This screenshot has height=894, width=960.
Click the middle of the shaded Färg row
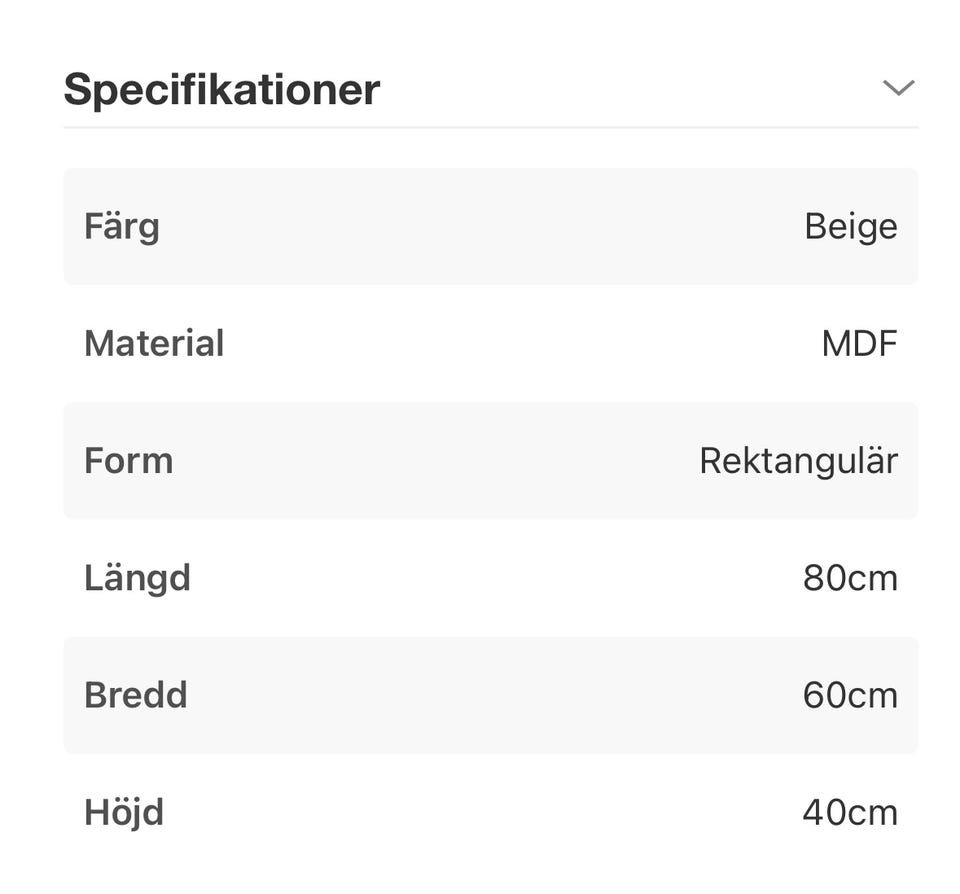click(x=490, y=226)
